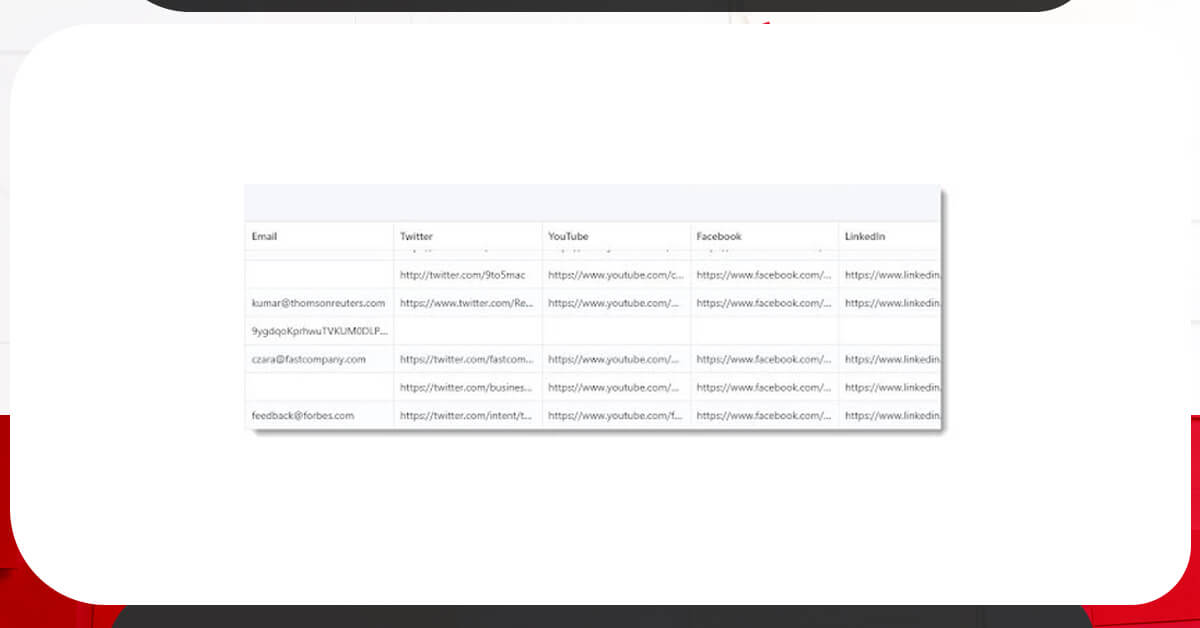Image resolution: width=1200 pixels, height=628 pixels.
Task: Open the LinkedIn link in the 9to5mac row
Action: pyautogui.click(x=892, y=274)
